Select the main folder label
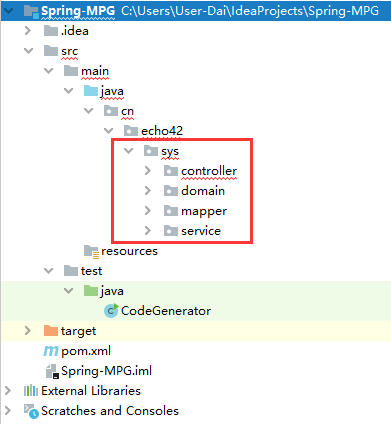This screenshot has height=424, width=391. 95,71
